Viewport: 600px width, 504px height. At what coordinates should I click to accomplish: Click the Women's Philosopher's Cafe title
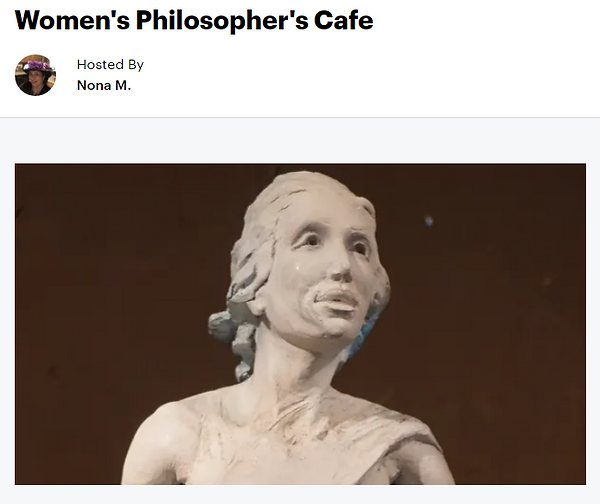(194, 20)
